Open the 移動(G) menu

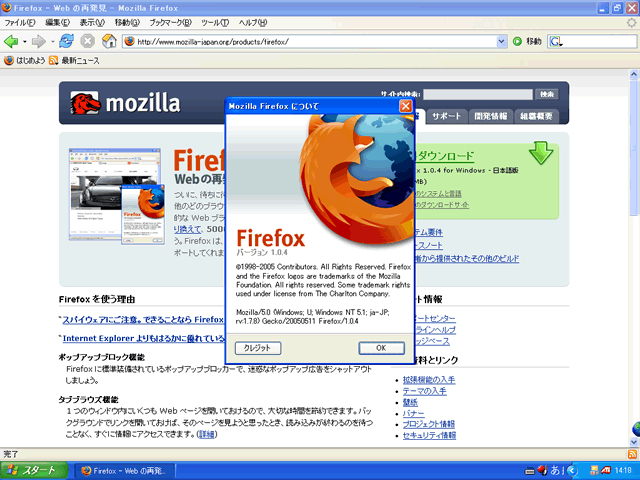127,23
